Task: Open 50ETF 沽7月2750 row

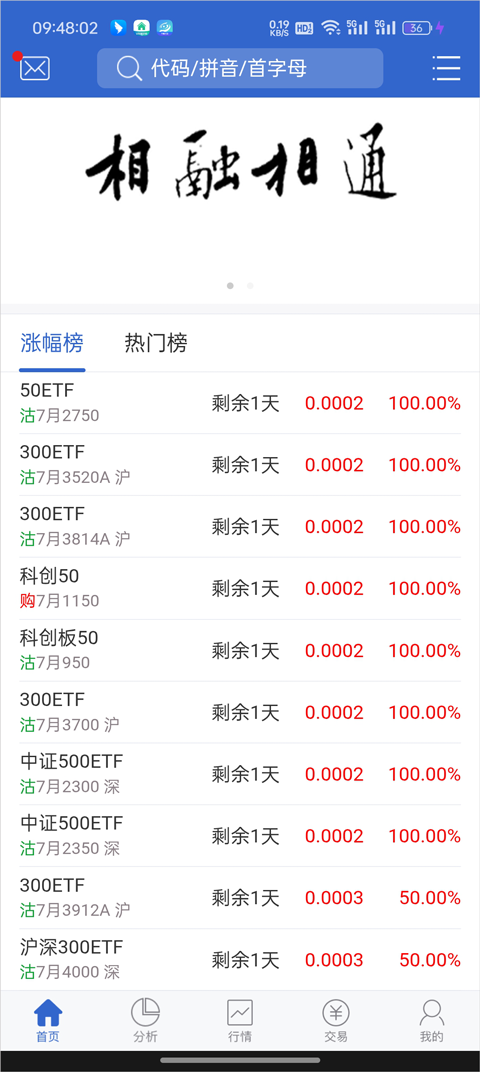Action: (240, 403)
